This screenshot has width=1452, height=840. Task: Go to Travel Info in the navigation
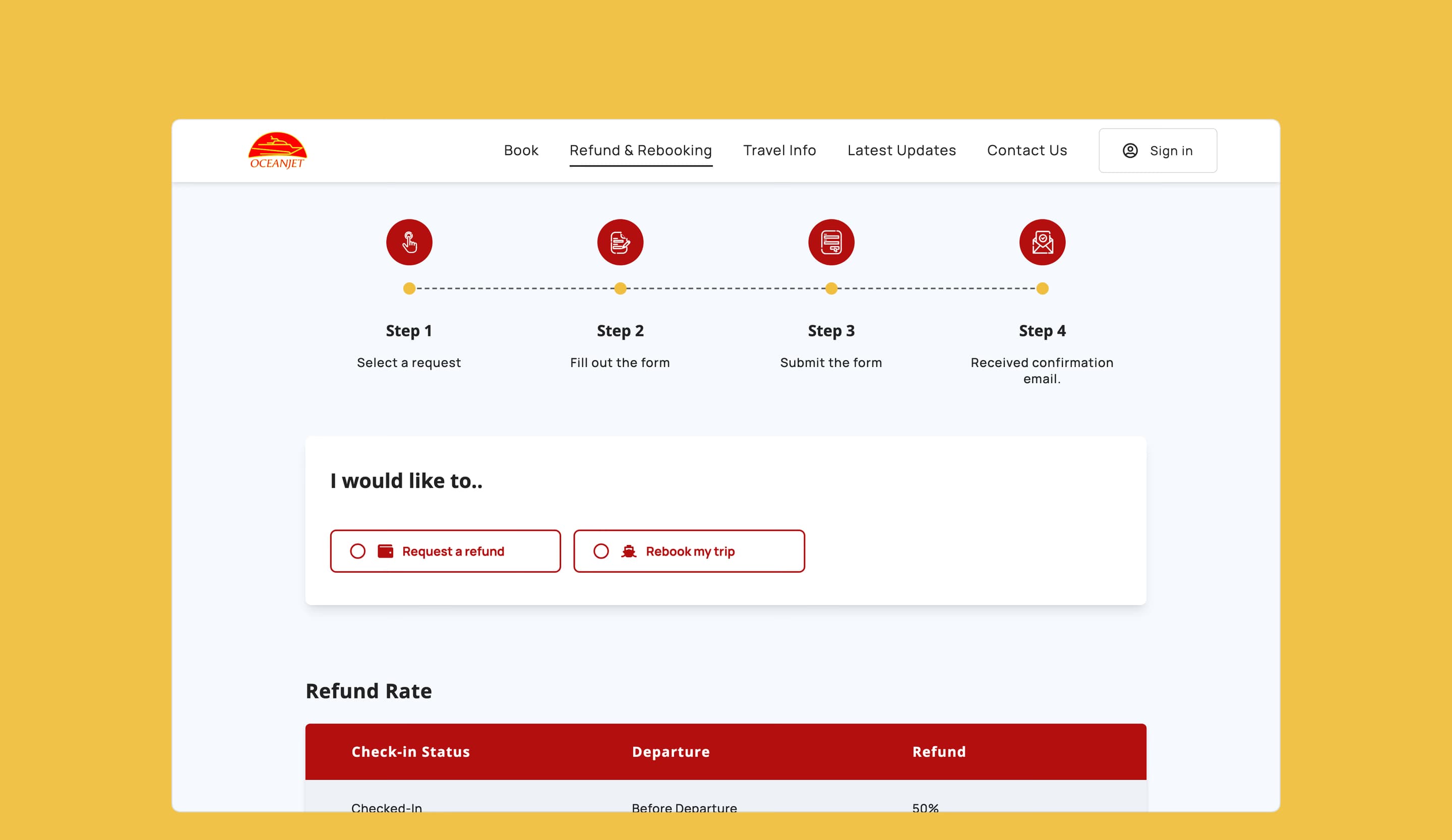point(779,150)
